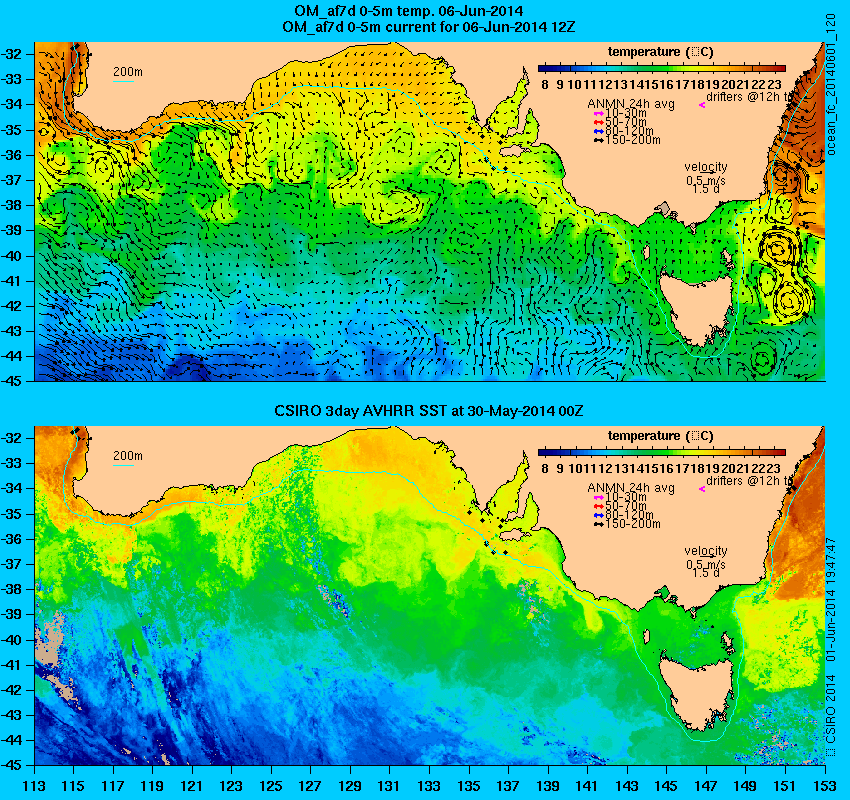
Task: Click latitude label -41 of AVHRR SST panel
Action: 11,664
